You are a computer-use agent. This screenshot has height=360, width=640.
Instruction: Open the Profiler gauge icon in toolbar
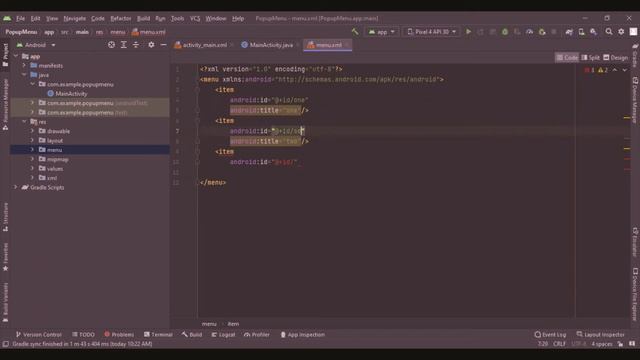(x=529, y=31)
